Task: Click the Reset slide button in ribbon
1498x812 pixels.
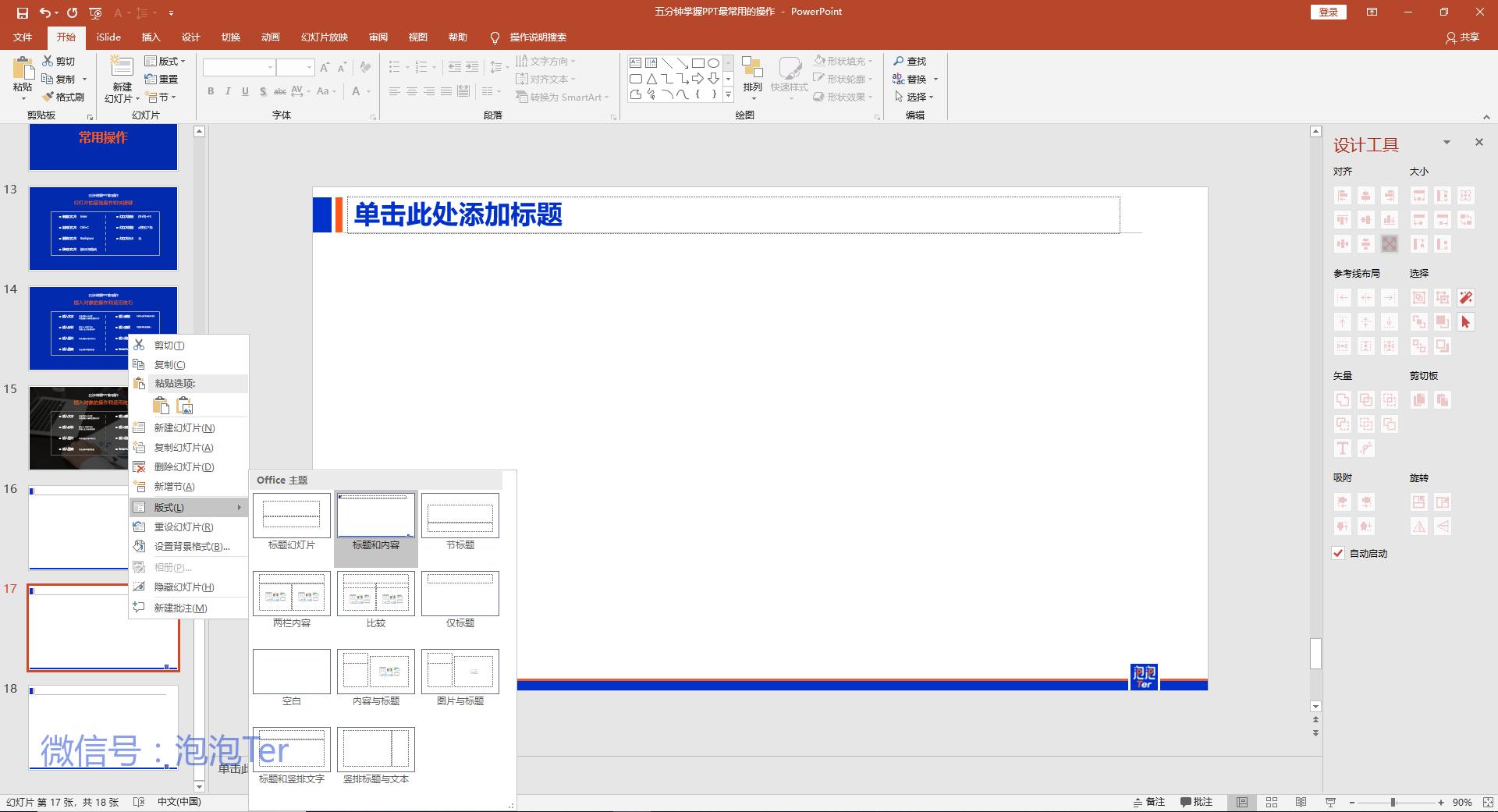Action: point(162,79)
